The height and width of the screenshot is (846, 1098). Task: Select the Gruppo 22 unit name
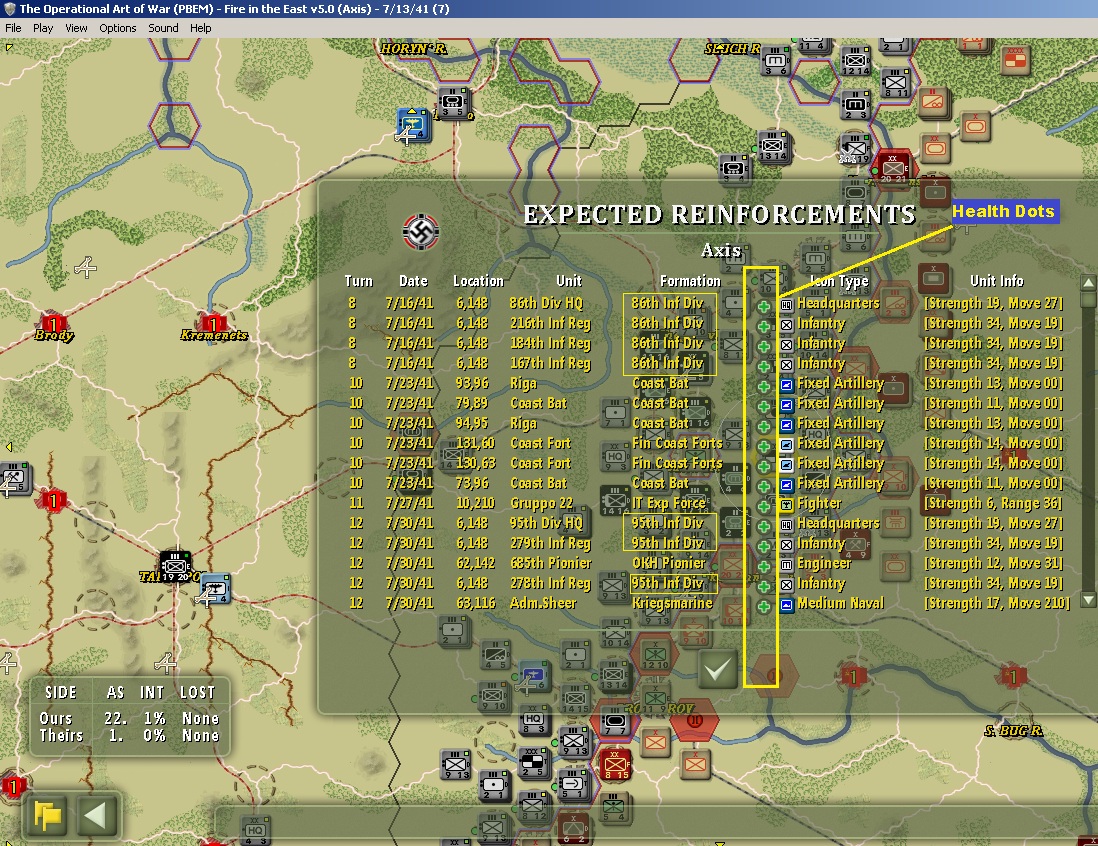tap(541, 504)
